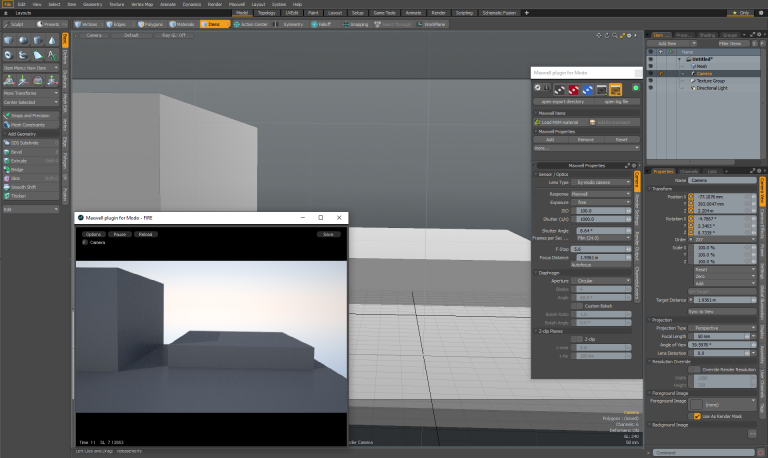Select the cone primitive tool
Screen dimensions: 768x458
[52, 41]
